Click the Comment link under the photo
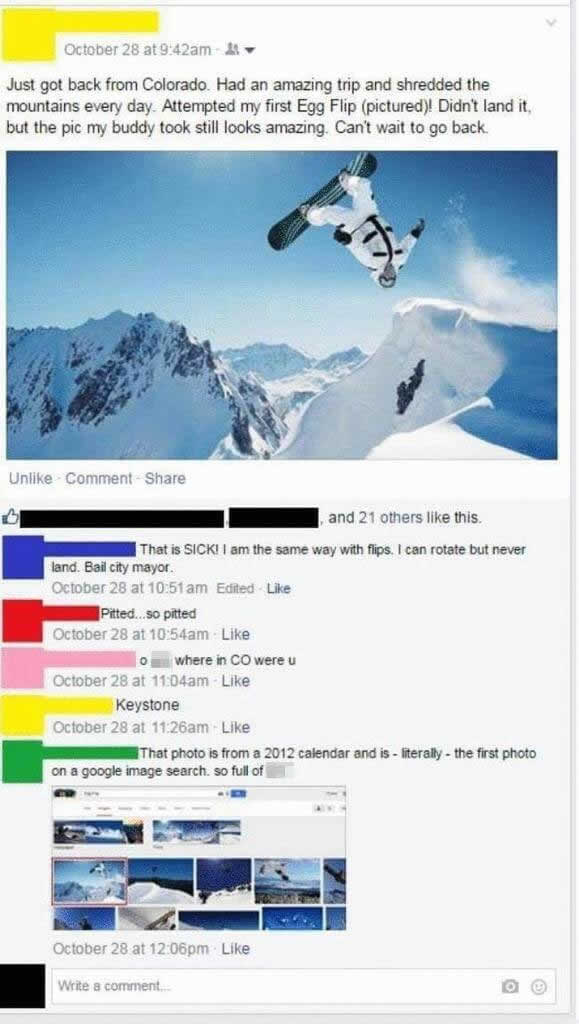 click(x=98, y=479)
